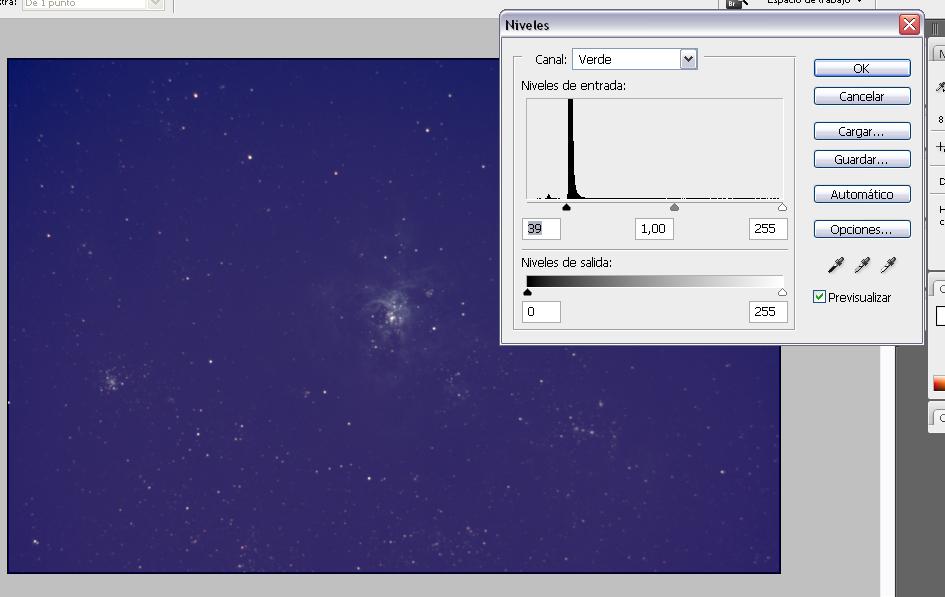
Task: Select the shadow input field showing 39
Action: click(x=541, y=229)
